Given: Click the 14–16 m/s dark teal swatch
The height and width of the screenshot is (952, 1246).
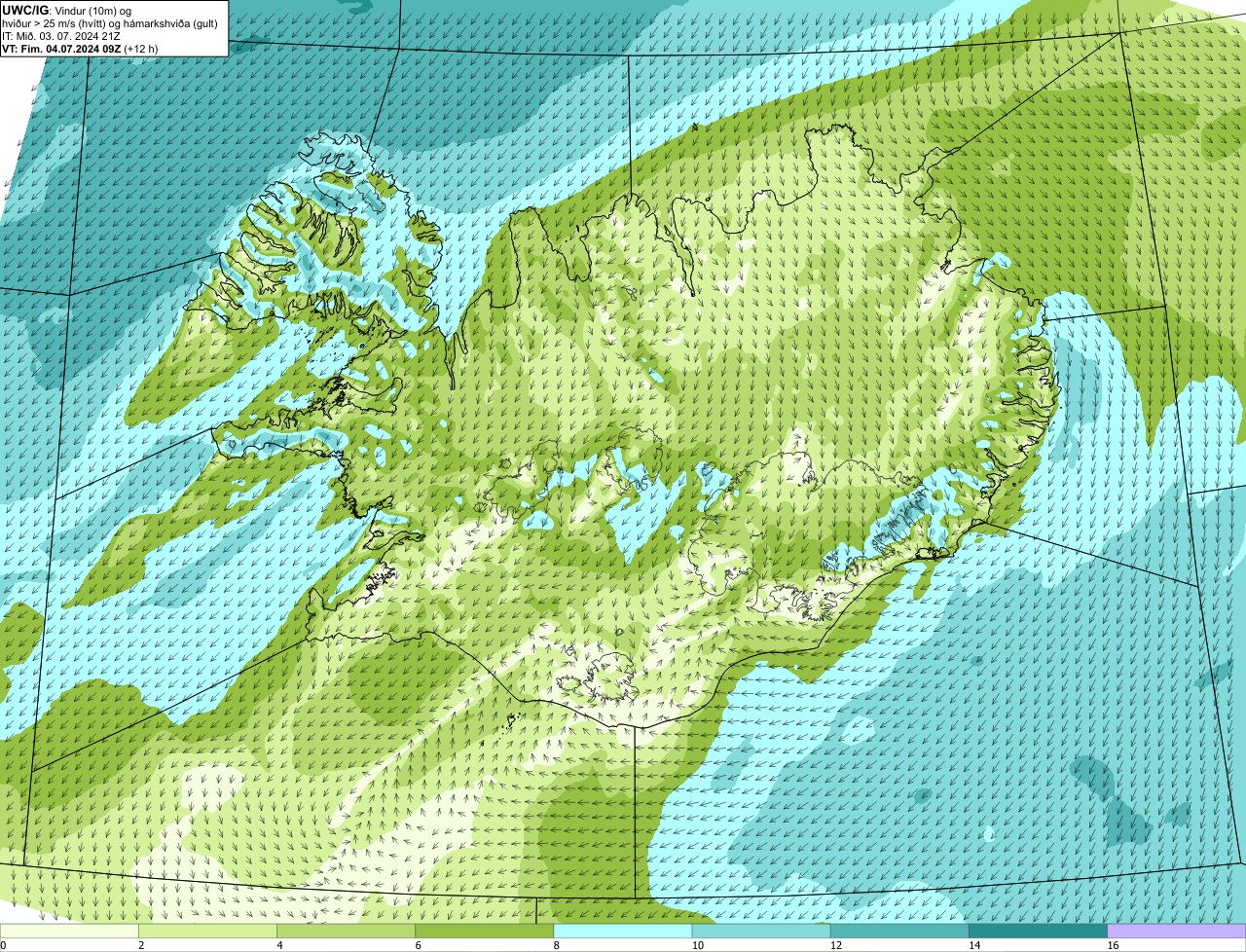Looking at the screenshot, I should tap(1039, 931).
